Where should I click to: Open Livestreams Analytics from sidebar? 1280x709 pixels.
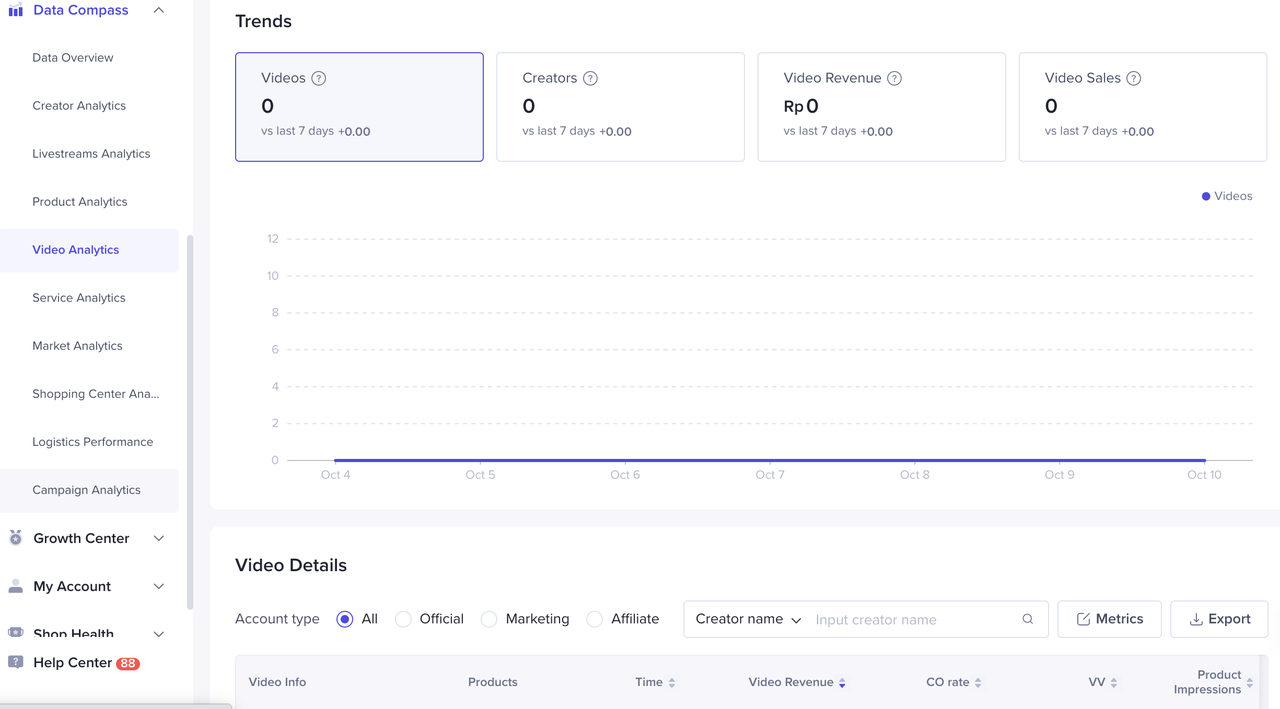[x=91, y=154]
